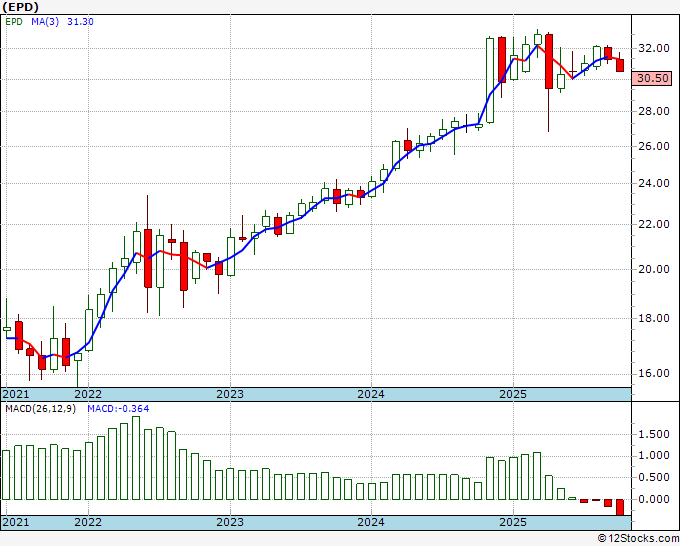The height and width of the screenshot is (546, 680).
Task: Click the (EPD) chart title
Action: 20,7
